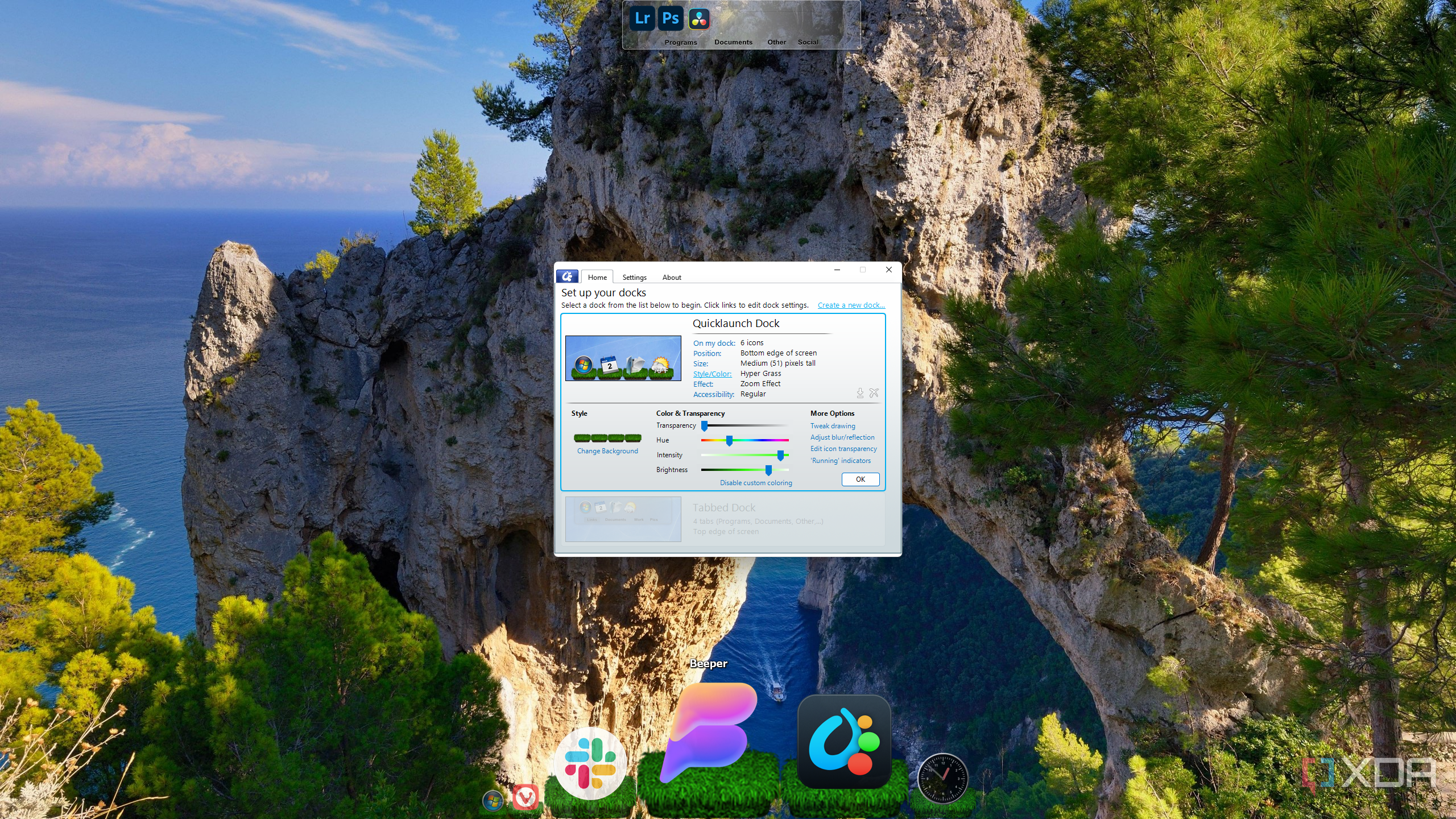Click the Create a new dock link
1456x819 pixels.
pos(851,305)
